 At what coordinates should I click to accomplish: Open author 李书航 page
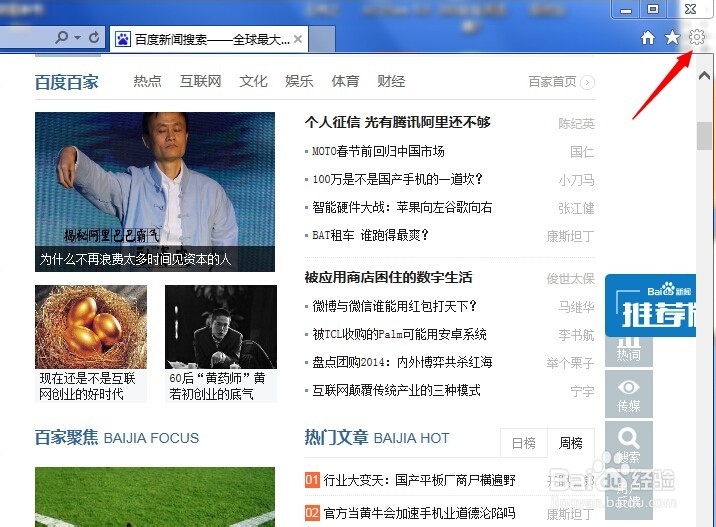576,336
